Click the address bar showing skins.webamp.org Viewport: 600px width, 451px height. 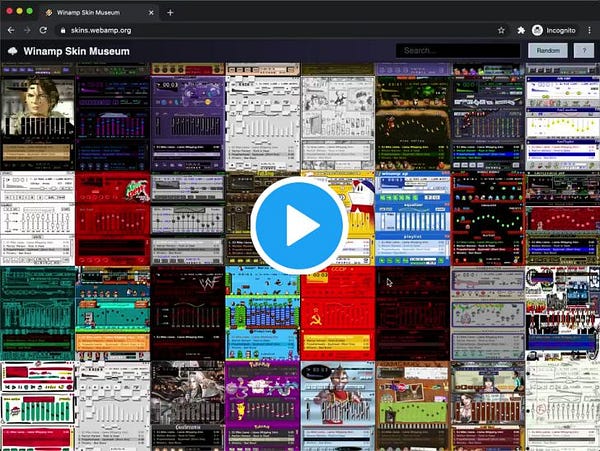(276, 30)
